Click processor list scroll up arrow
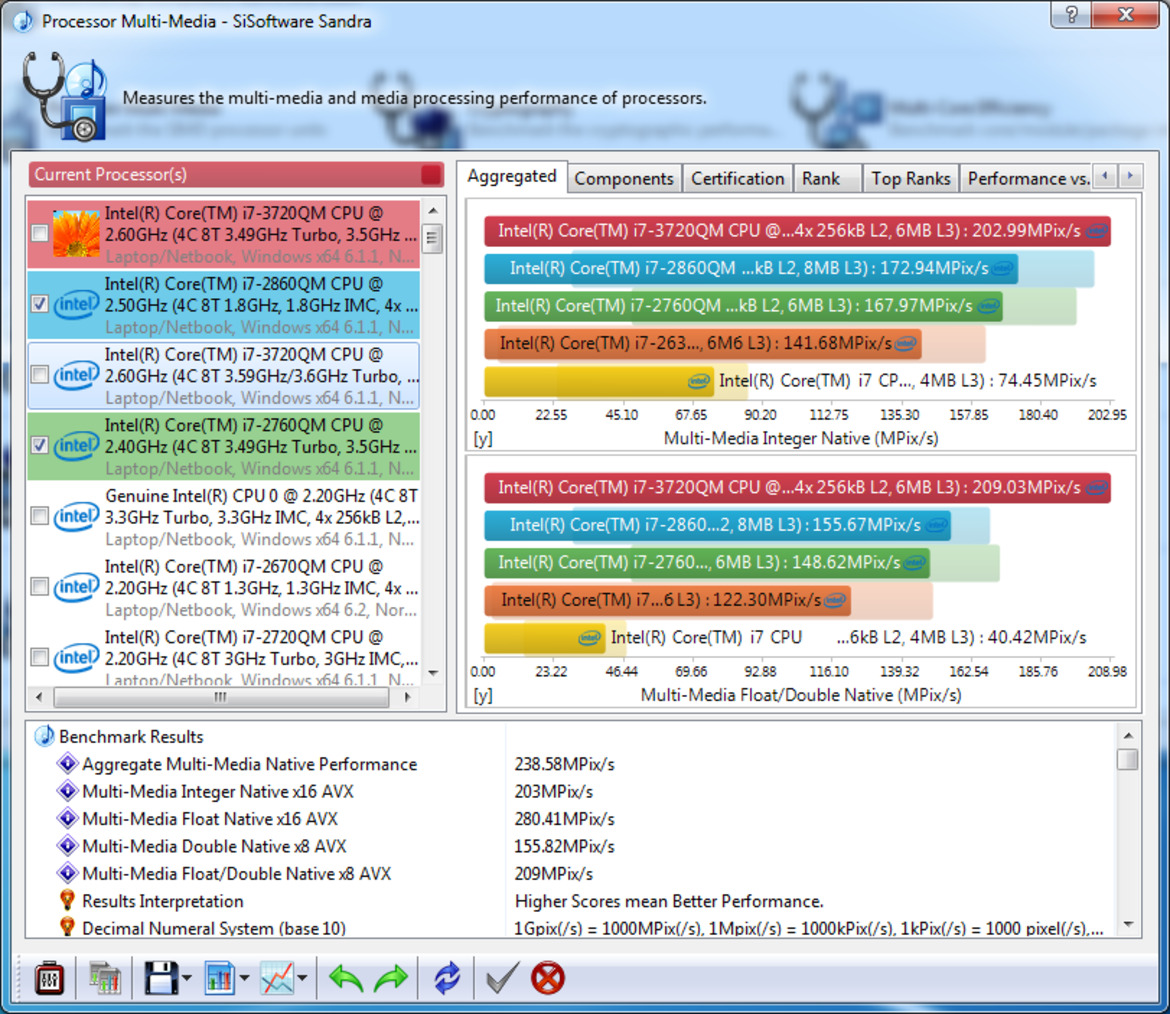 (432, 211)
